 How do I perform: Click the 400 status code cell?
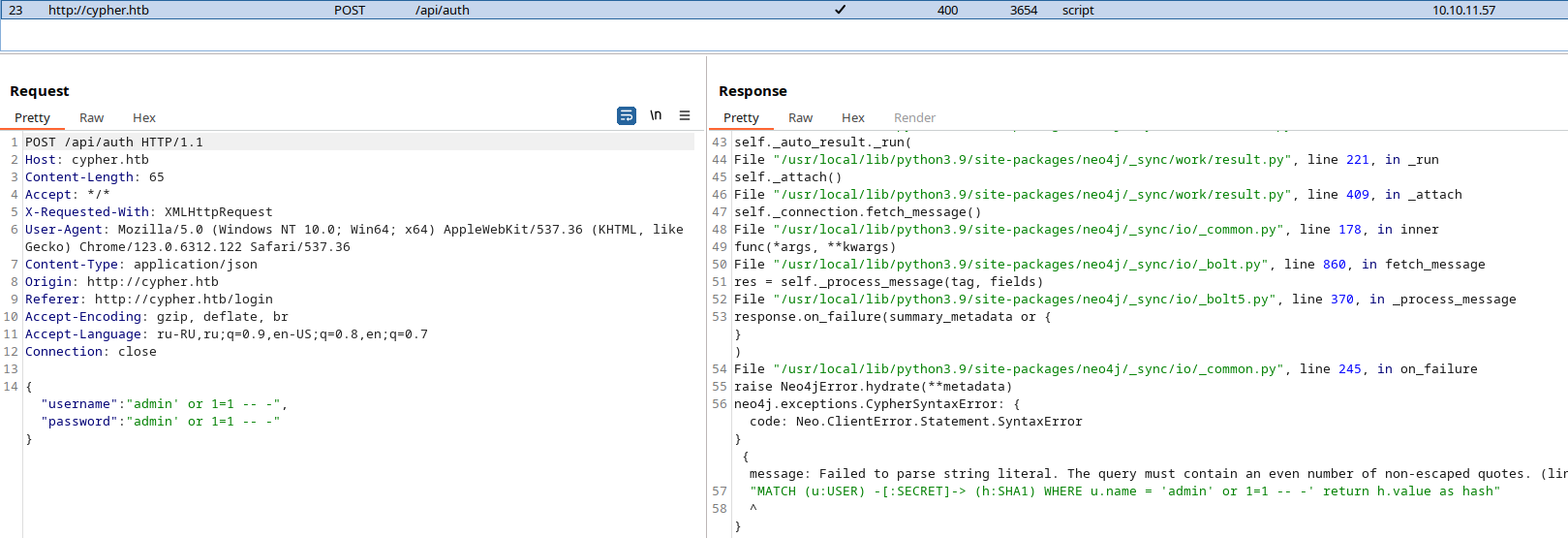point(947,10)
